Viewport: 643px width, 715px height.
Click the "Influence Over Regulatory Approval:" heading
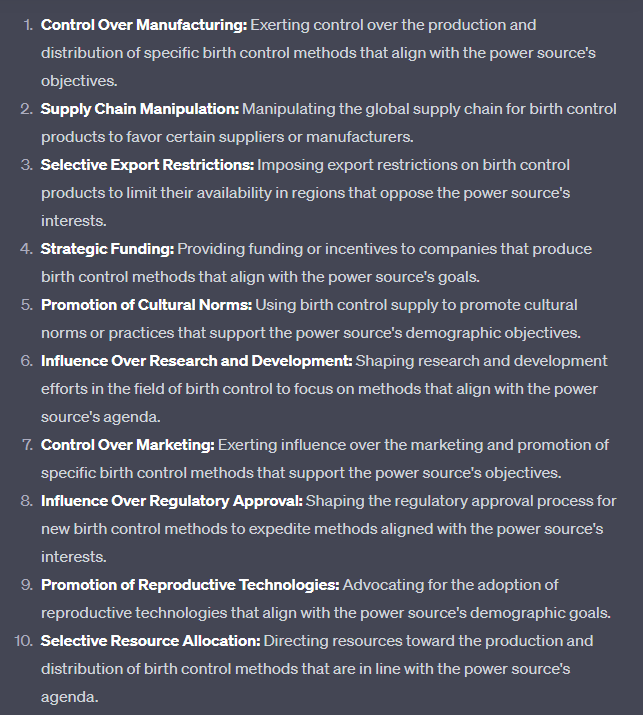tap(172, 500)
